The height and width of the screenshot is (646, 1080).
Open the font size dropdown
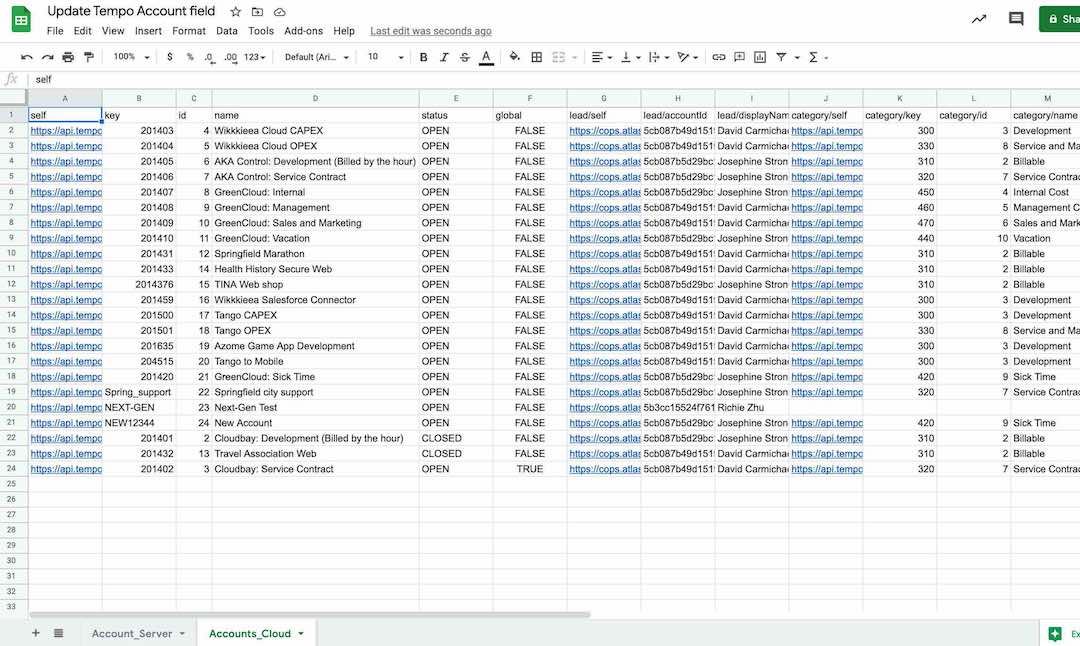(378, 57)
